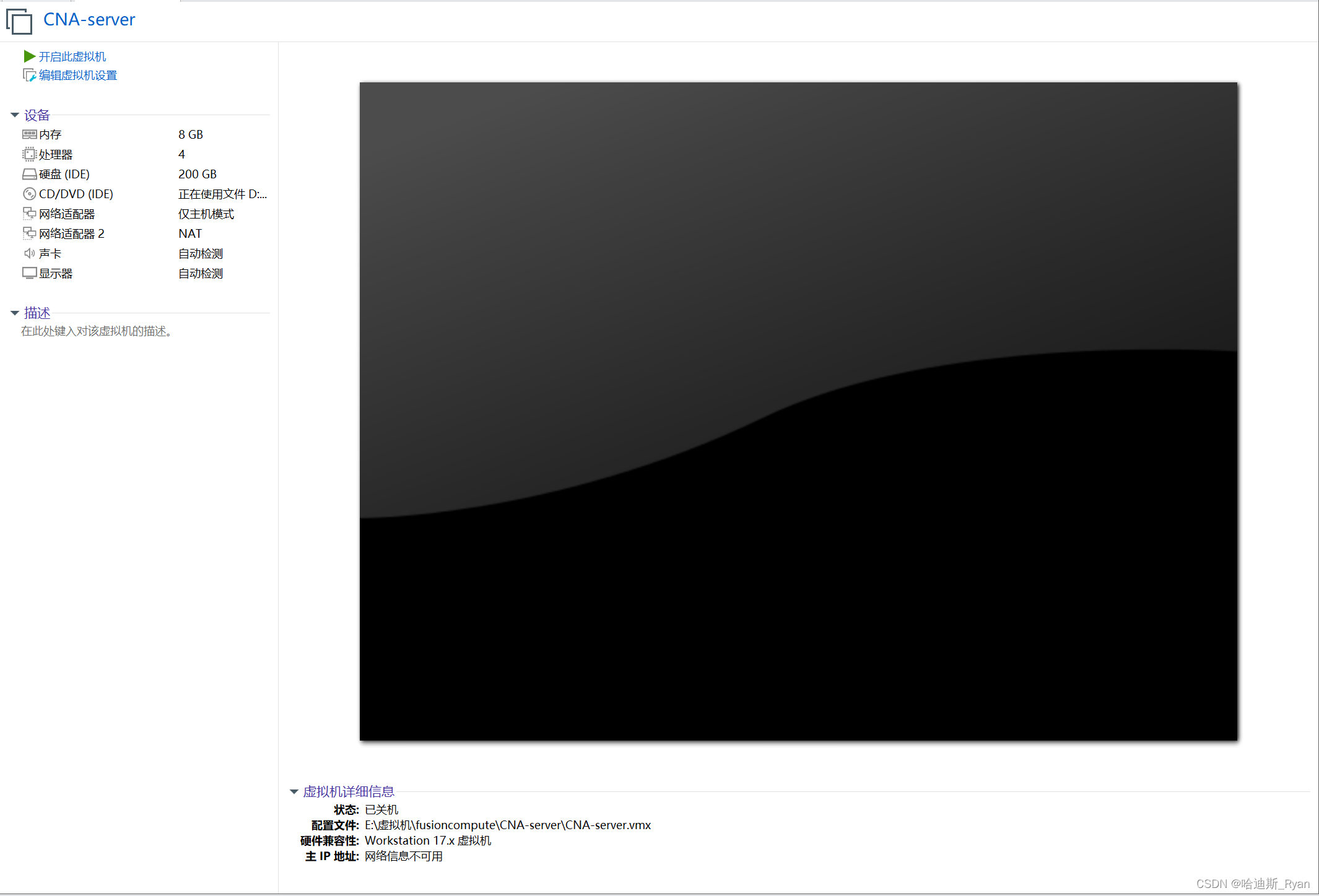Select the 200 GB hard disk value
Viewport: 1319px width, 896px height.
pyautogui.click(x=198, y=174)
